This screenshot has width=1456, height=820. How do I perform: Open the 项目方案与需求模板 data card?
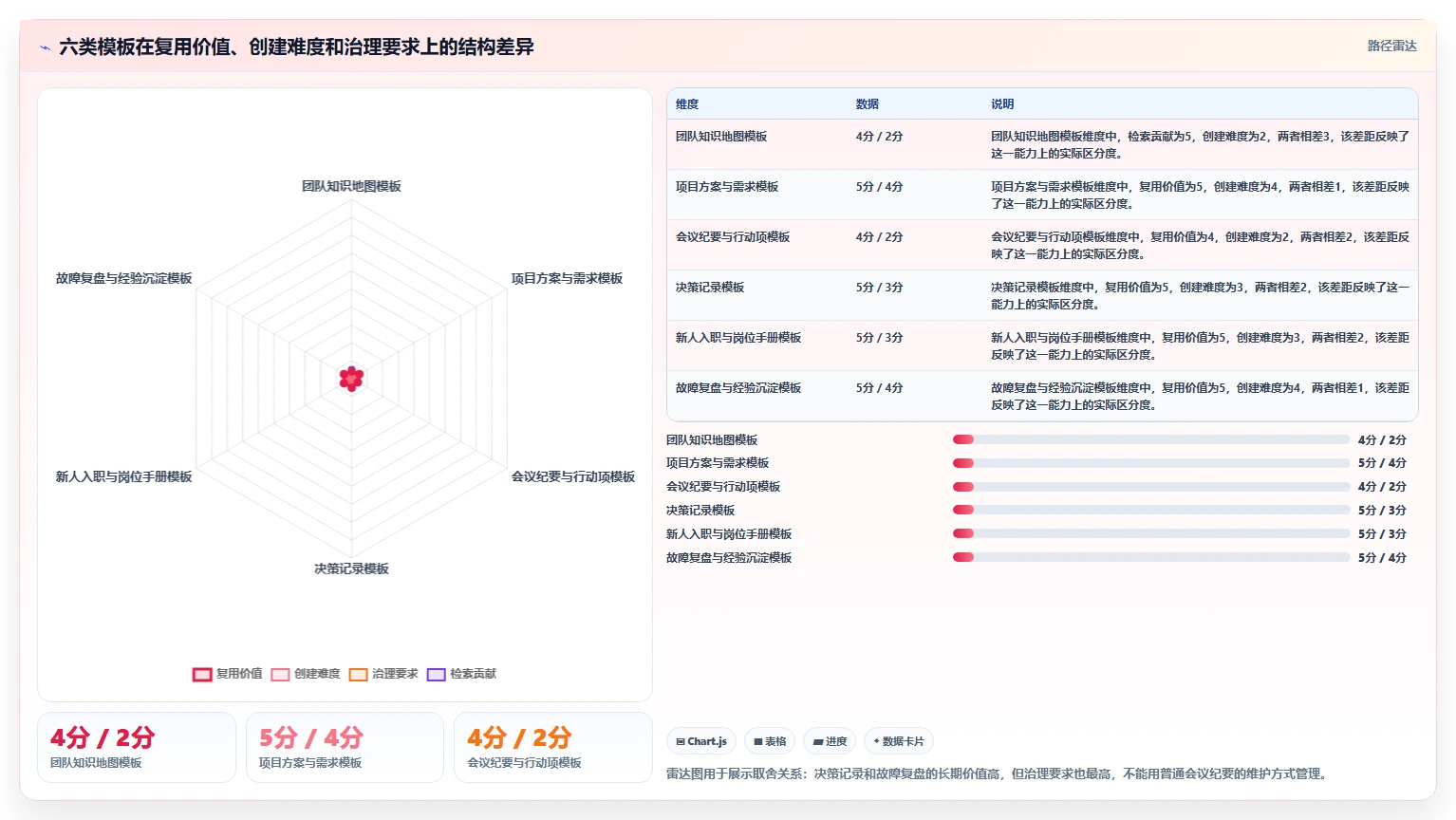345,747
